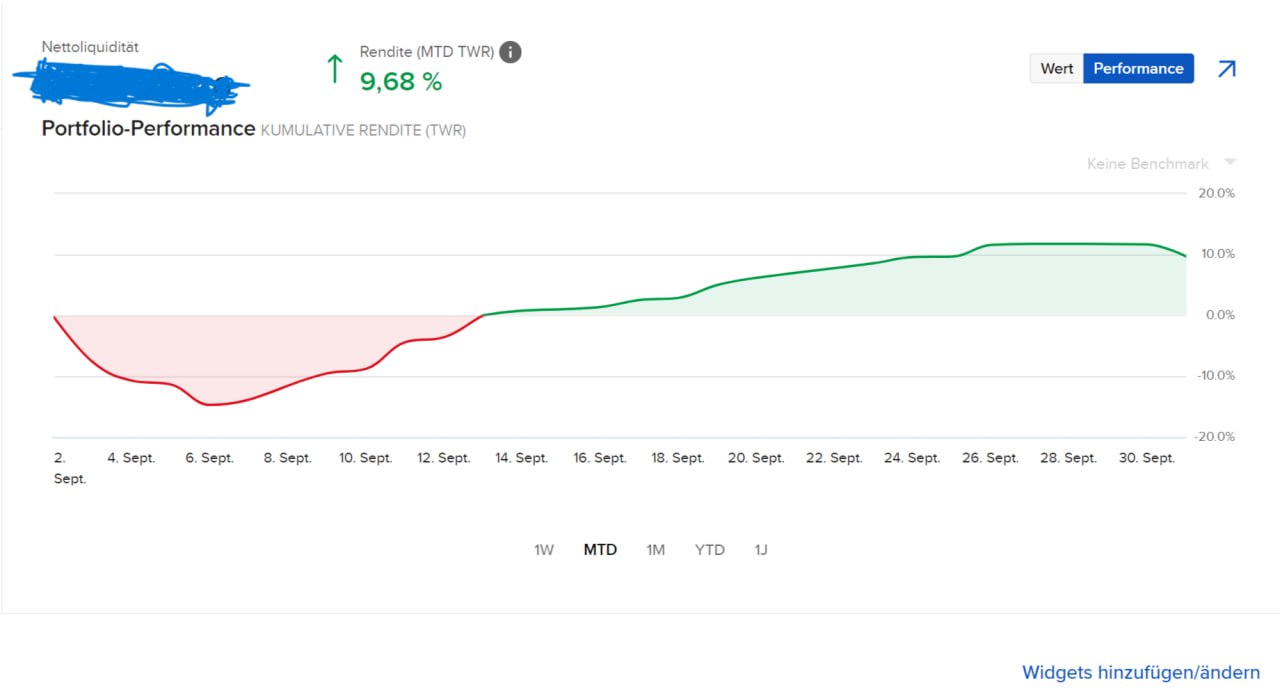Screen dimensions: 1280x699
Task: Select the 1W time range
Action: click(544, 550)
